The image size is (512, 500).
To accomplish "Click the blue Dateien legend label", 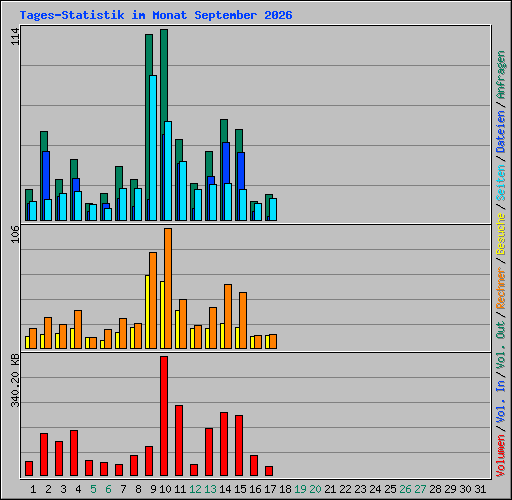I will pyautogui.click(x=500, y=131).
